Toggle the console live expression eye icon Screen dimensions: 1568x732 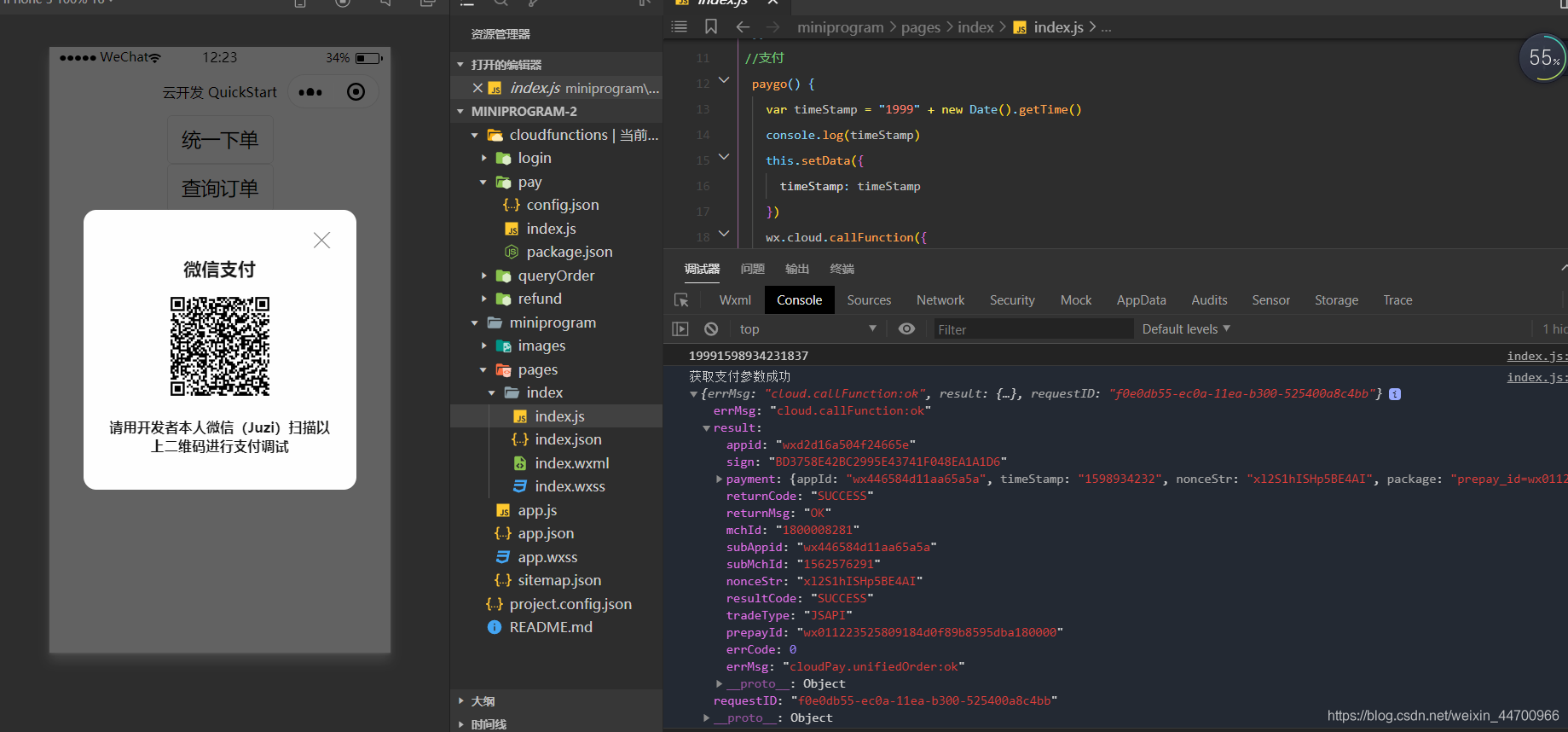[x=906, y=329]
